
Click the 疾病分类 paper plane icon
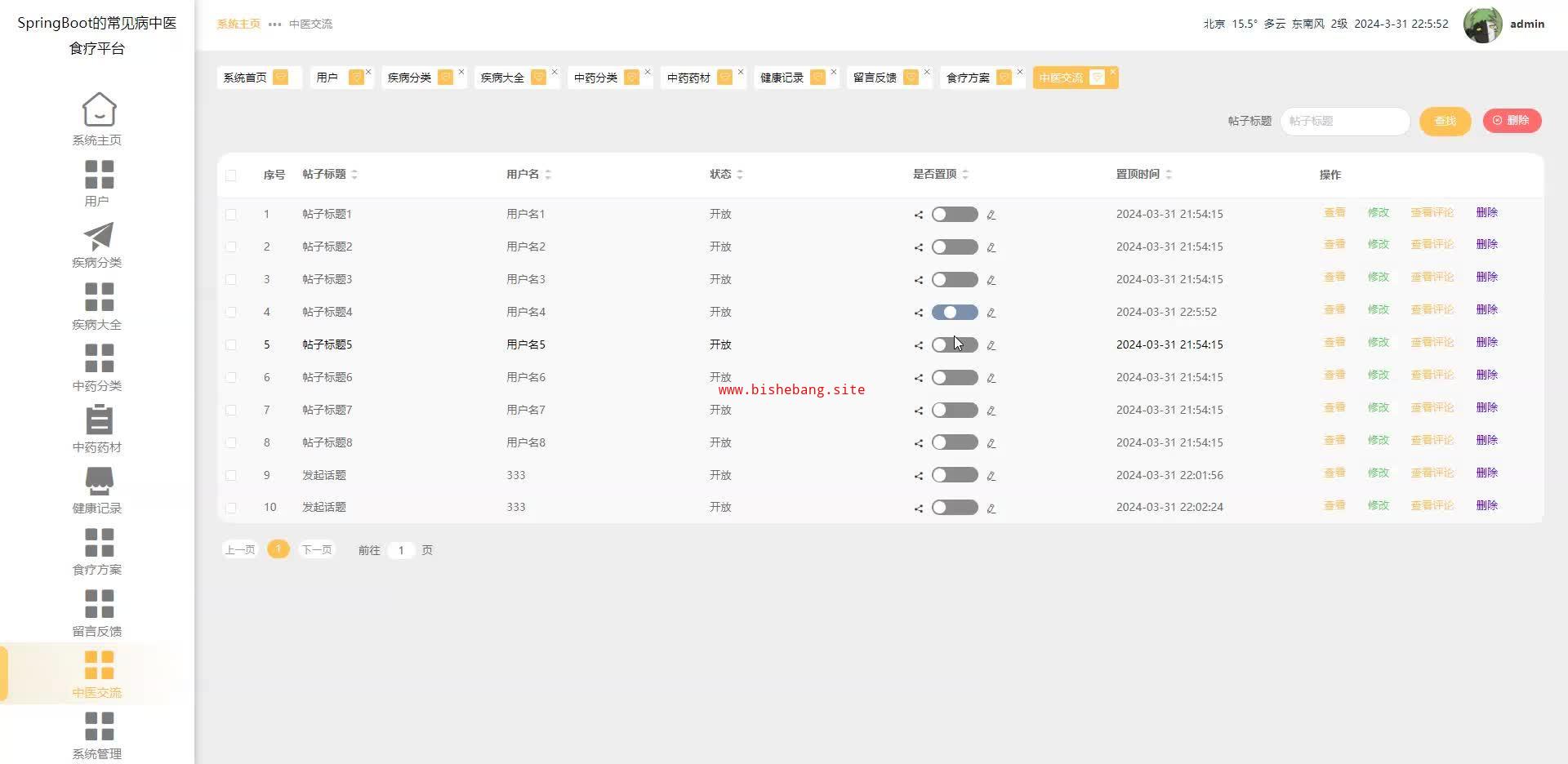point(99,236)
